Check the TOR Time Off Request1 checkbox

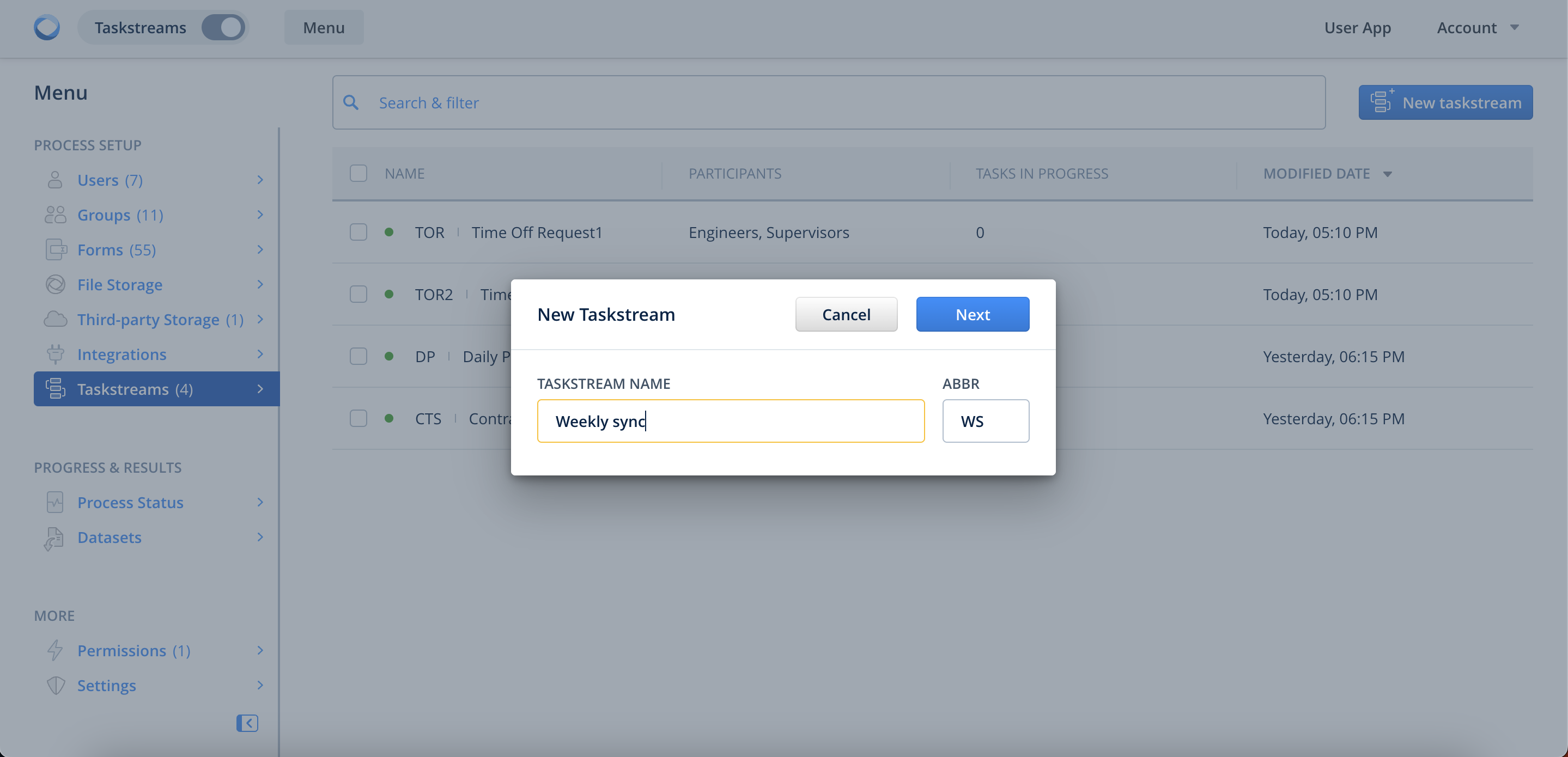click(x=358, y=232)
